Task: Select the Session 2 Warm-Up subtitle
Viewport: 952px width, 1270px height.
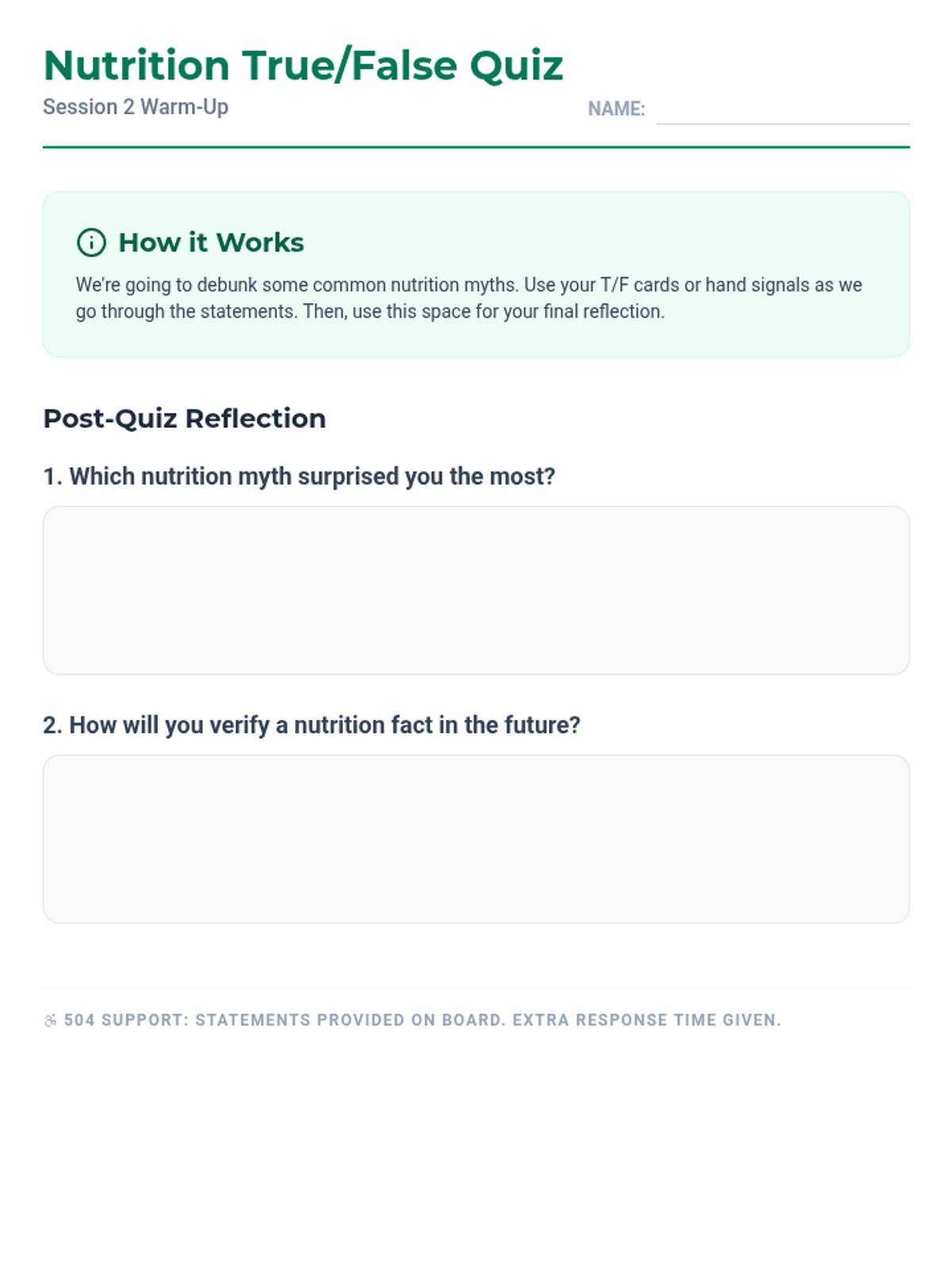Action: pos(136,107)
